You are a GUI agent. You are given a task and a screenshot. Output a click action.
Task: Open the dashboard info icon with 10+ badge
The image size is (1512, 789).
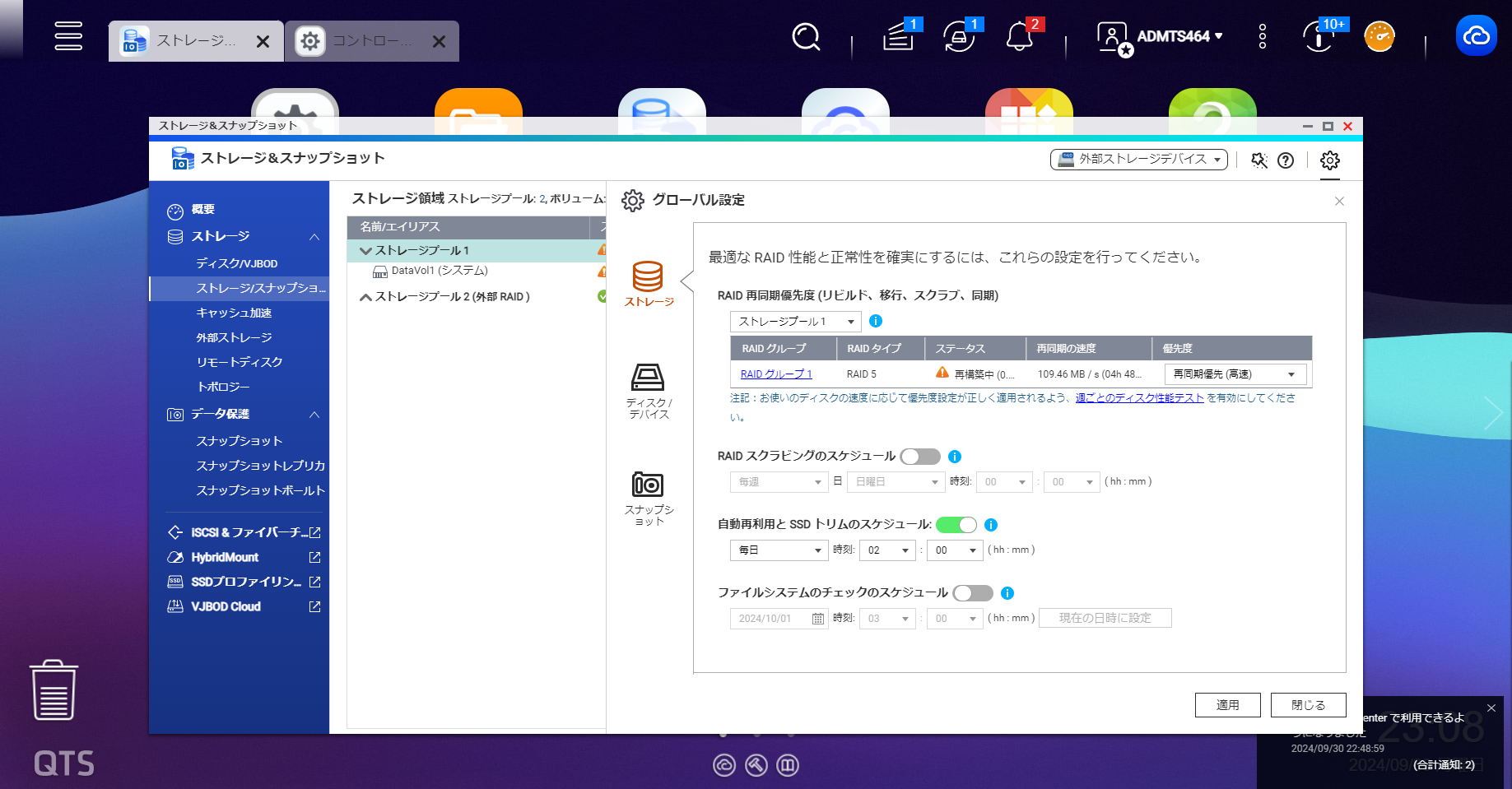point(1319,37)
